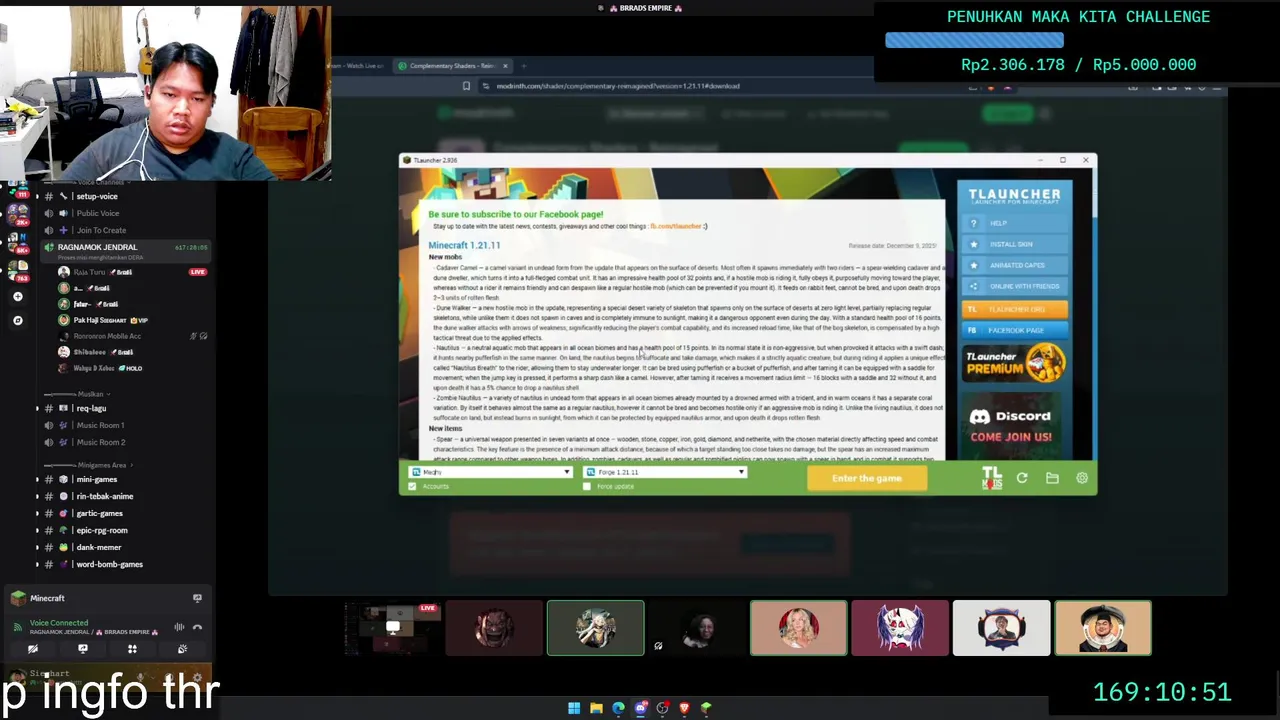The width and height of the screenshot is (1280, 720).
Task: Collapse the Minigames Area category header
Action: 91,465
